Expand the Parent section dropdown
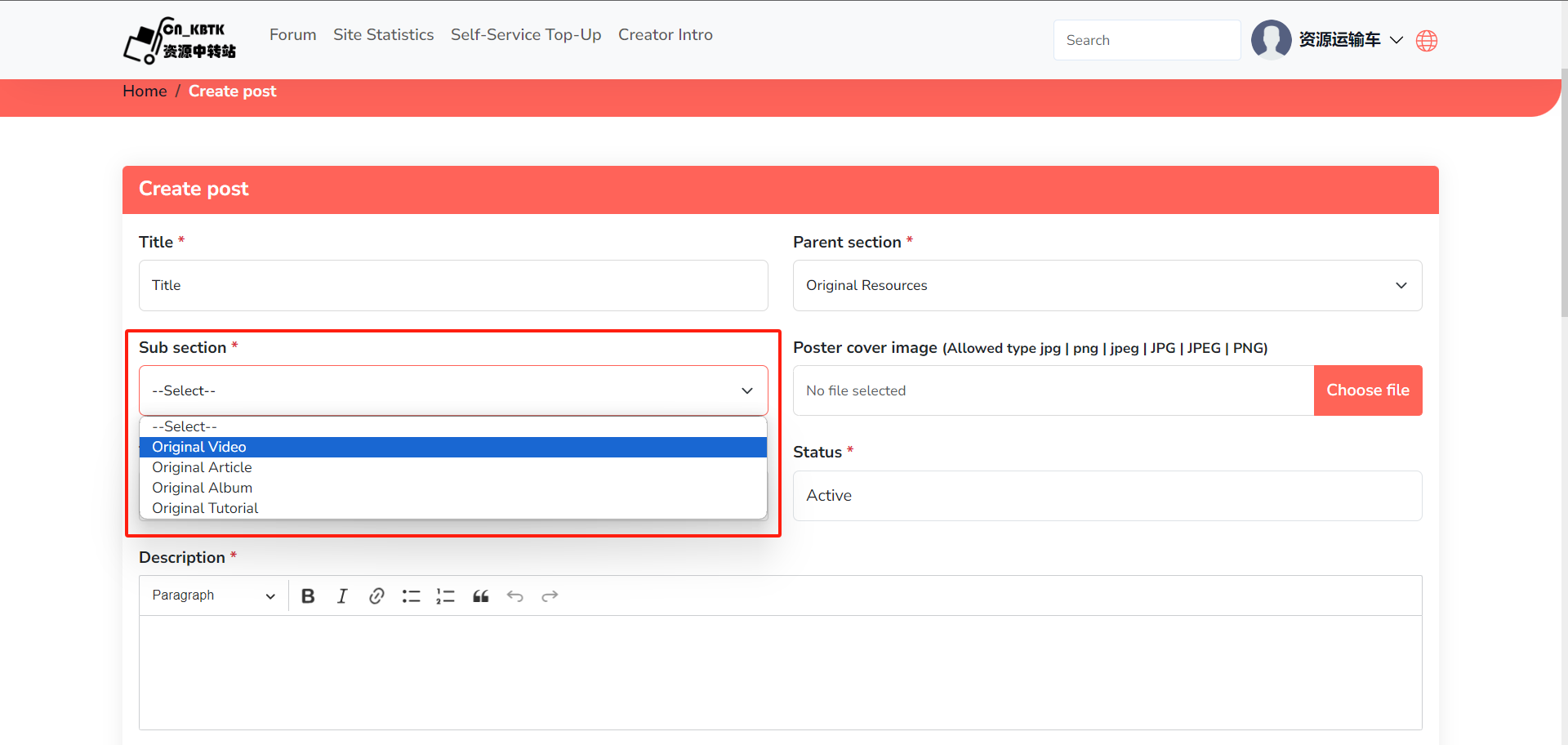 pos(1107,285)
